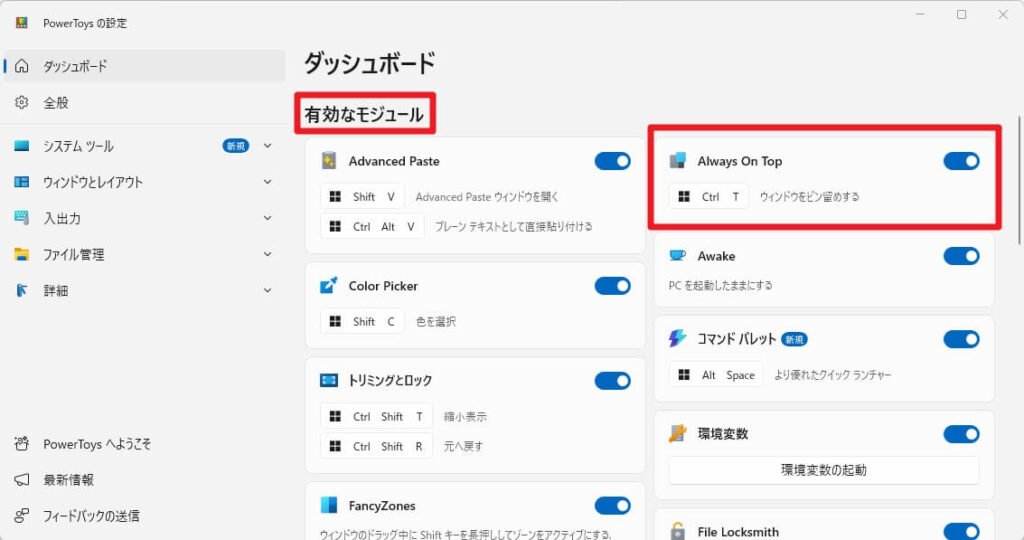Open the 最新情報 page
The image size is (1024, 540).
coord(144,480)
